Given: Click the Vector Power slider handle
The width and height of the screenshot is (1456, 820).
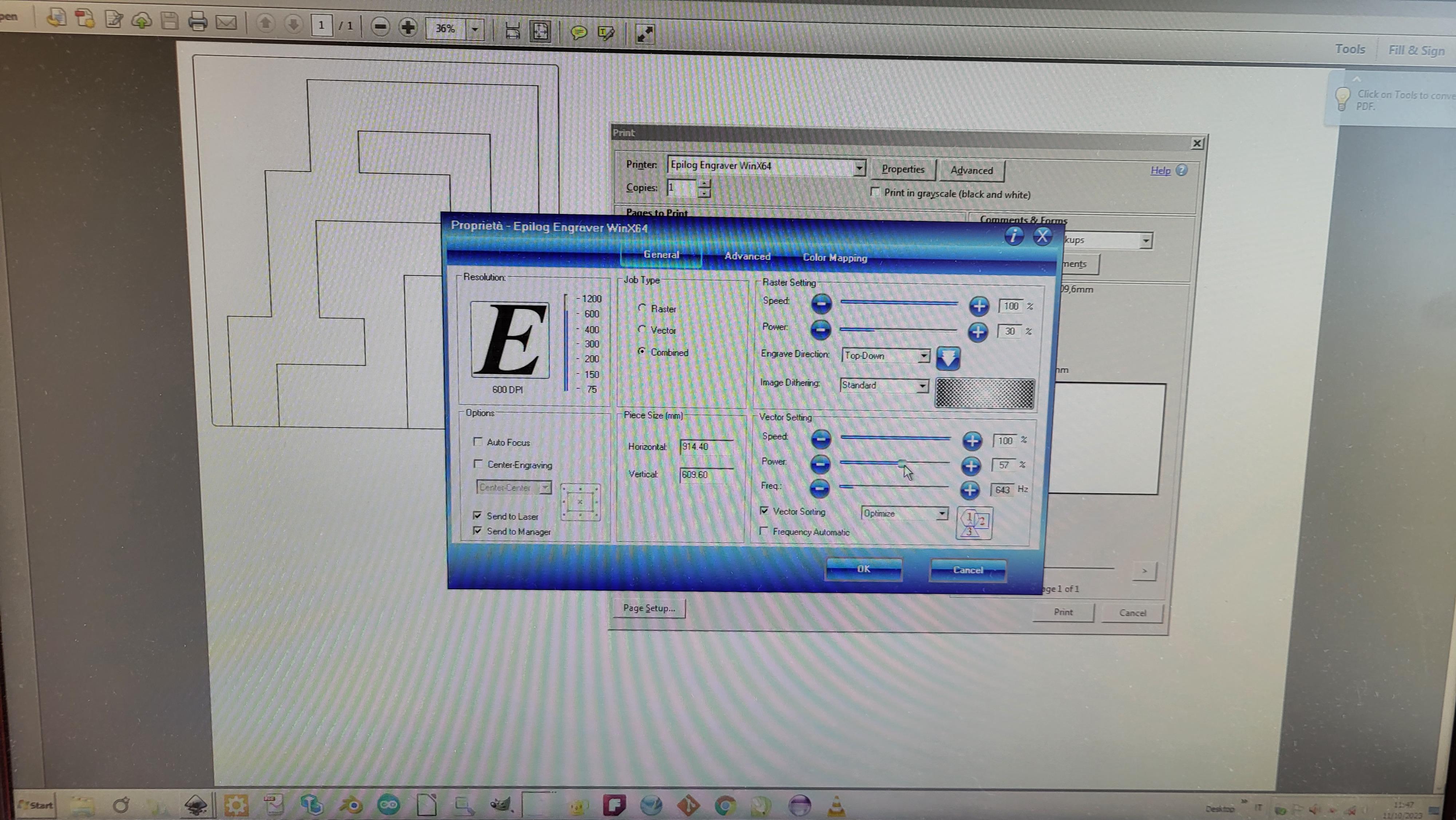Looking at the screenshot, I should point(902,463).
